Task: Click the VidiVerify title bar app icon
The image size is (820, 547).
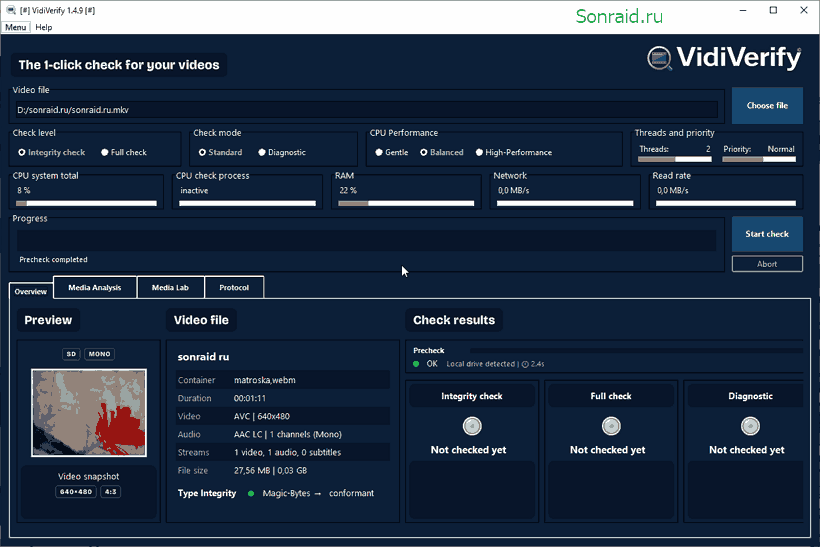Action: 10,10
